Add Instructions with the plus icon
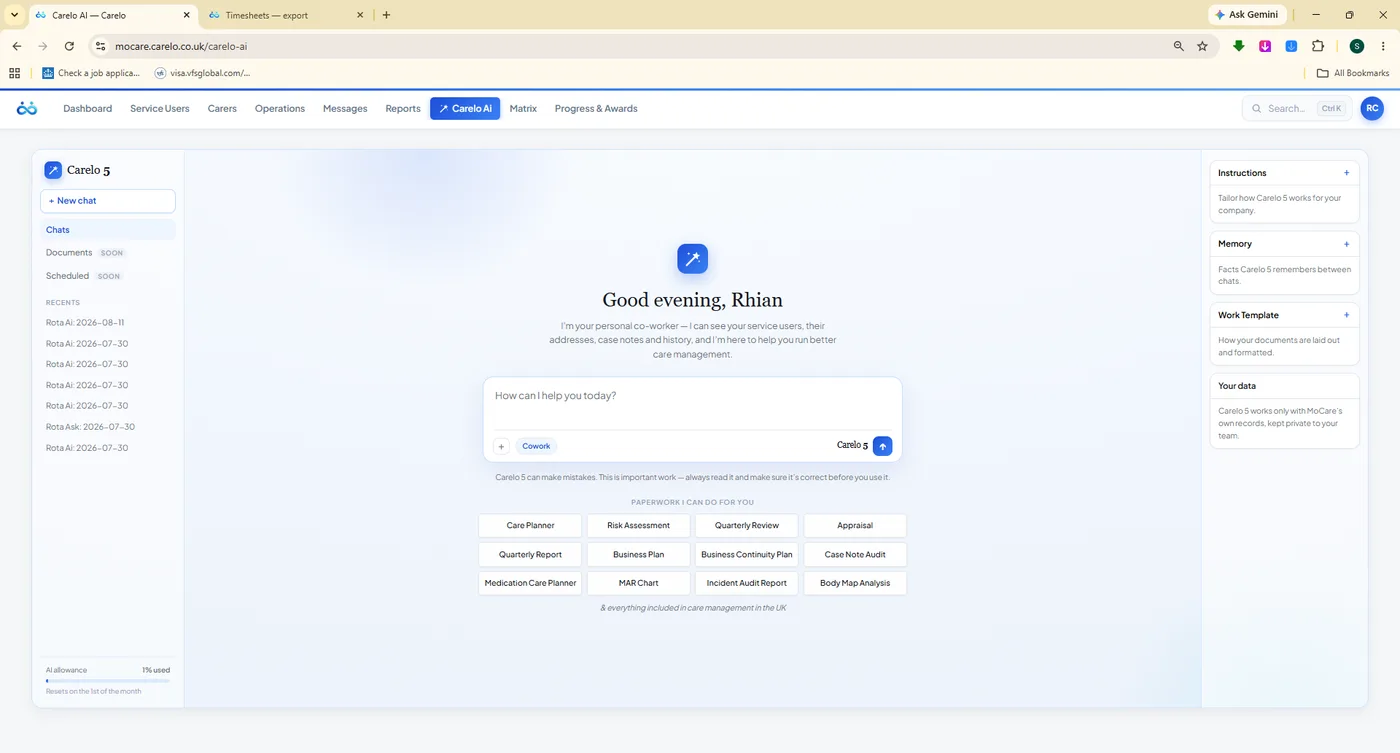Image resolution: width=1400 pixels, height=753 pixels. [x=1346, y=173]
